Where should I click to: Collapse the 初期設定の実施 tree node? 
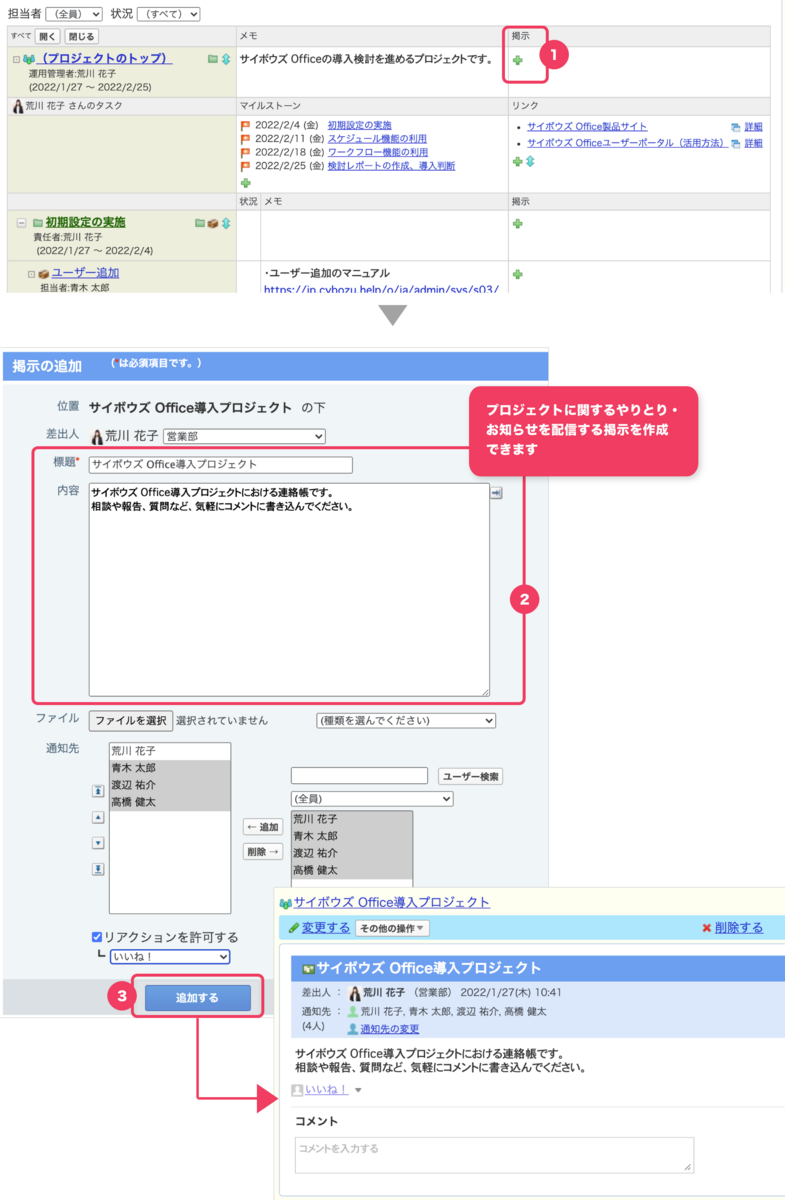click(x=22, y=223)
